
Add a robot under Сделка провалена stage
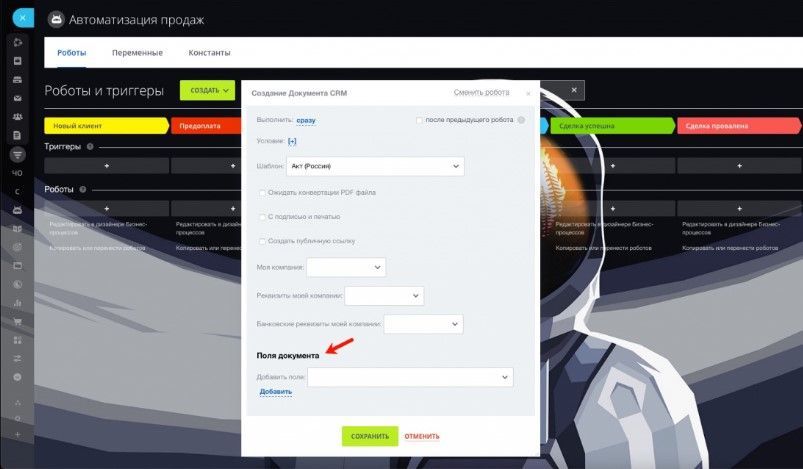pyautogui.click(x=739, y=208)
